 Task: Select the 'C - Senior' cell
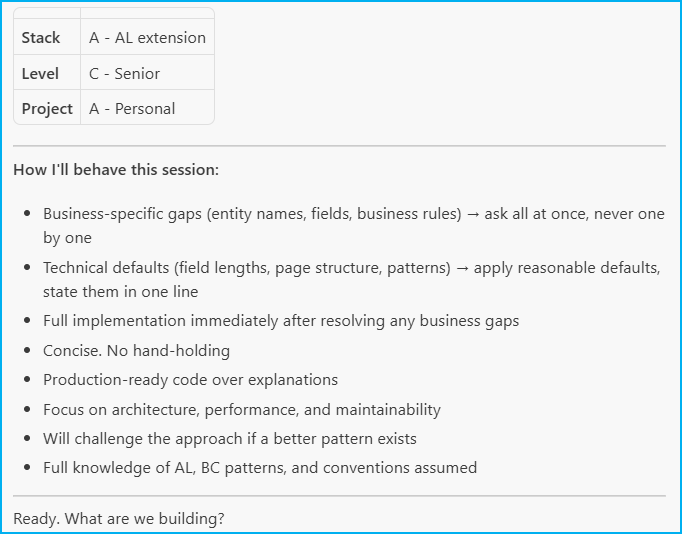tap(147, 73)
